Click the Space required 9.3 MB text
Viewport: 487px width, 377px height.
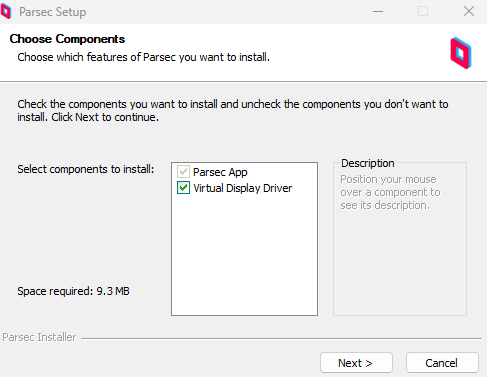tap(73, 291)
